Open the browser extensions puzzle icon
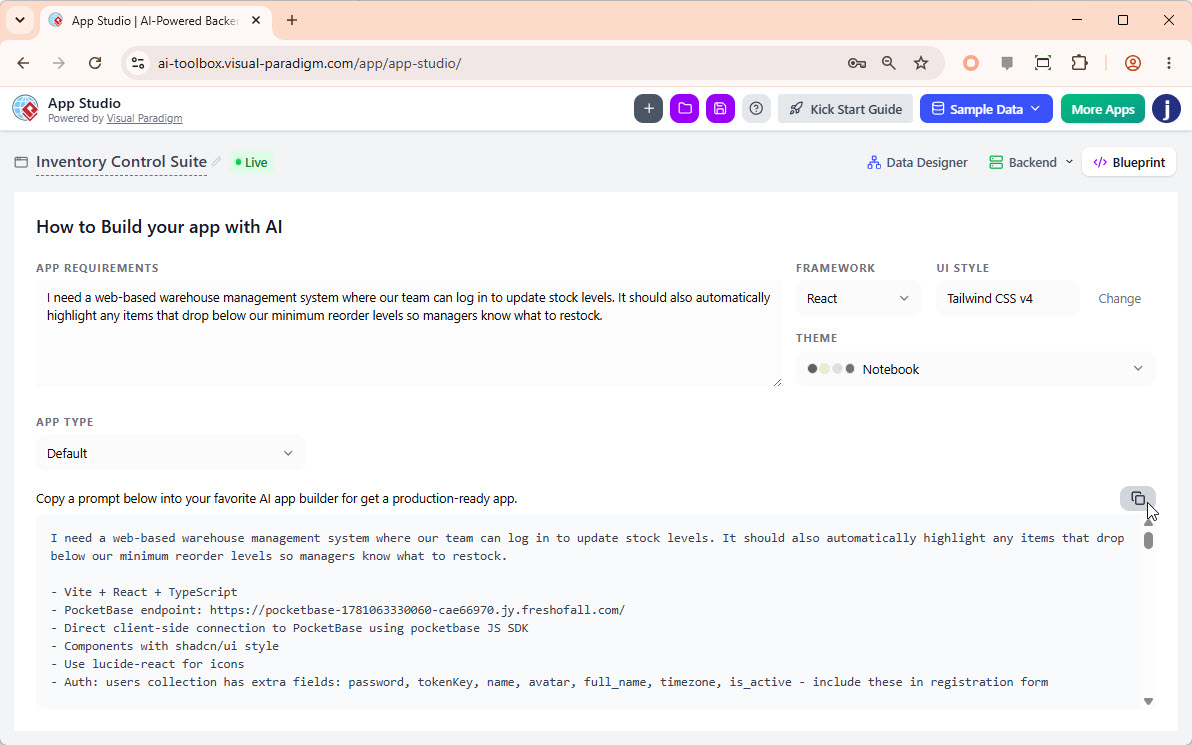The height and width of the screenshot is (745, 1192). [x=1079, y=63]
